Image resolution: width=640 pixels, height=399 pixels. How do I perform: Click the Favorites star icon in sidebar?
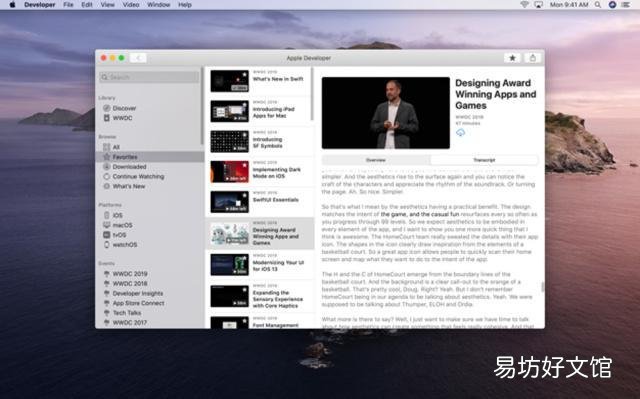(107, 157)
